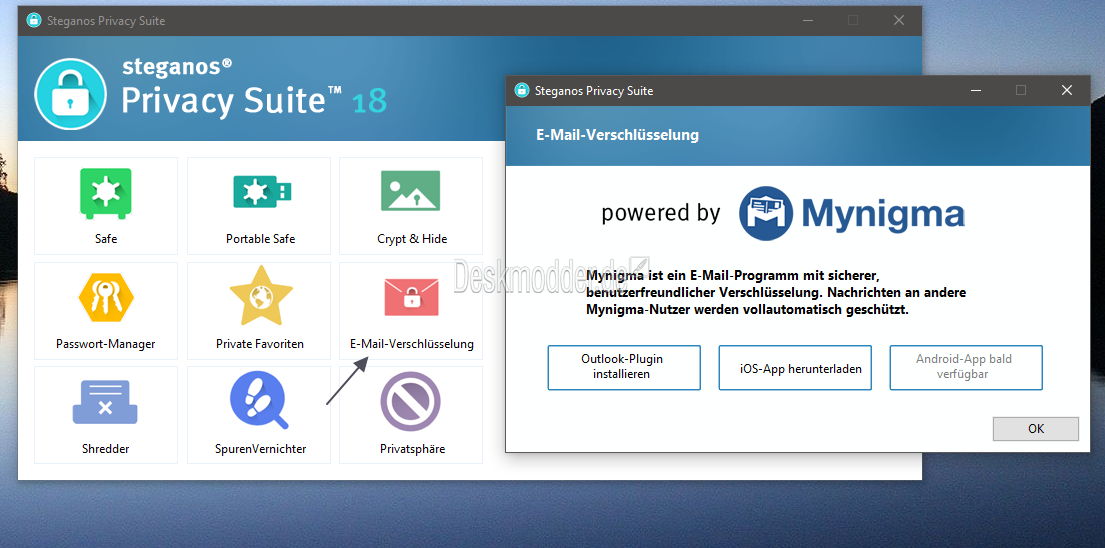Open the green Safe vault icon
The width and height of the screenshot is (1105, 548).
[106, 193]
